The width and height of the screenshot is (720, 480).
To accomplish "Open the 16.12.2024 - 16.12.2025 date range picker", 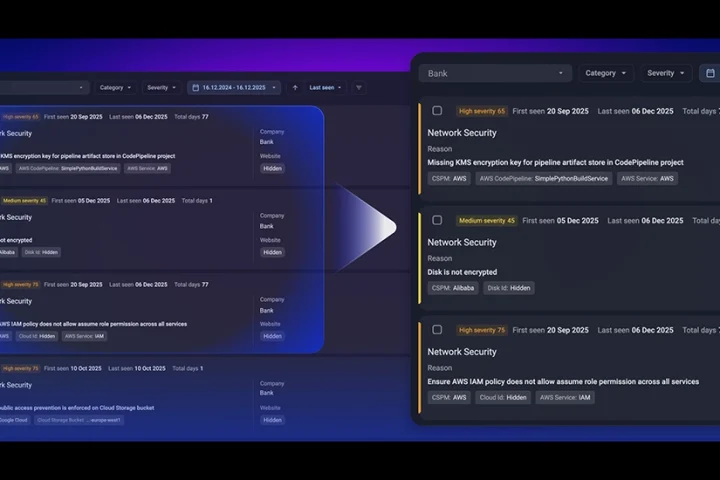I will click(x=236, y=88).
